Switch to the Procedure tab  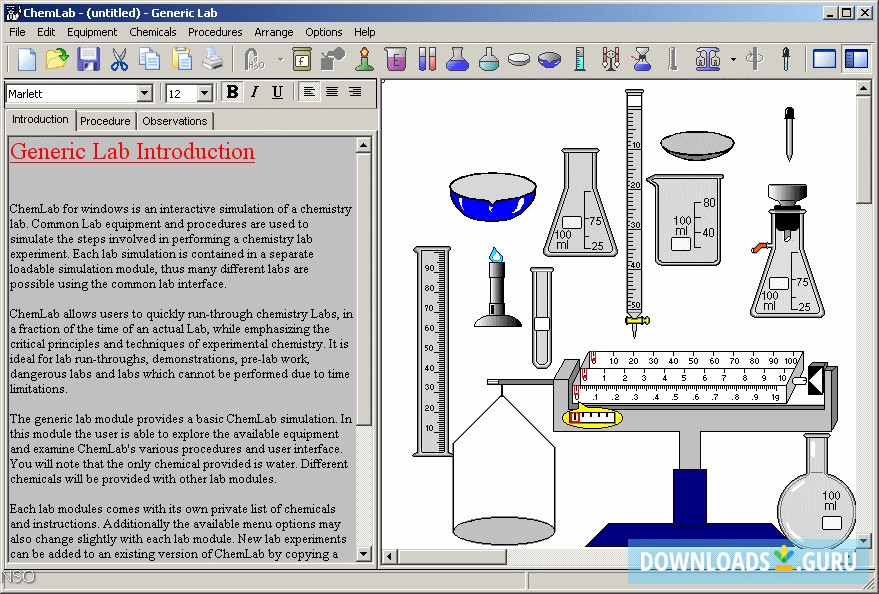105,121
